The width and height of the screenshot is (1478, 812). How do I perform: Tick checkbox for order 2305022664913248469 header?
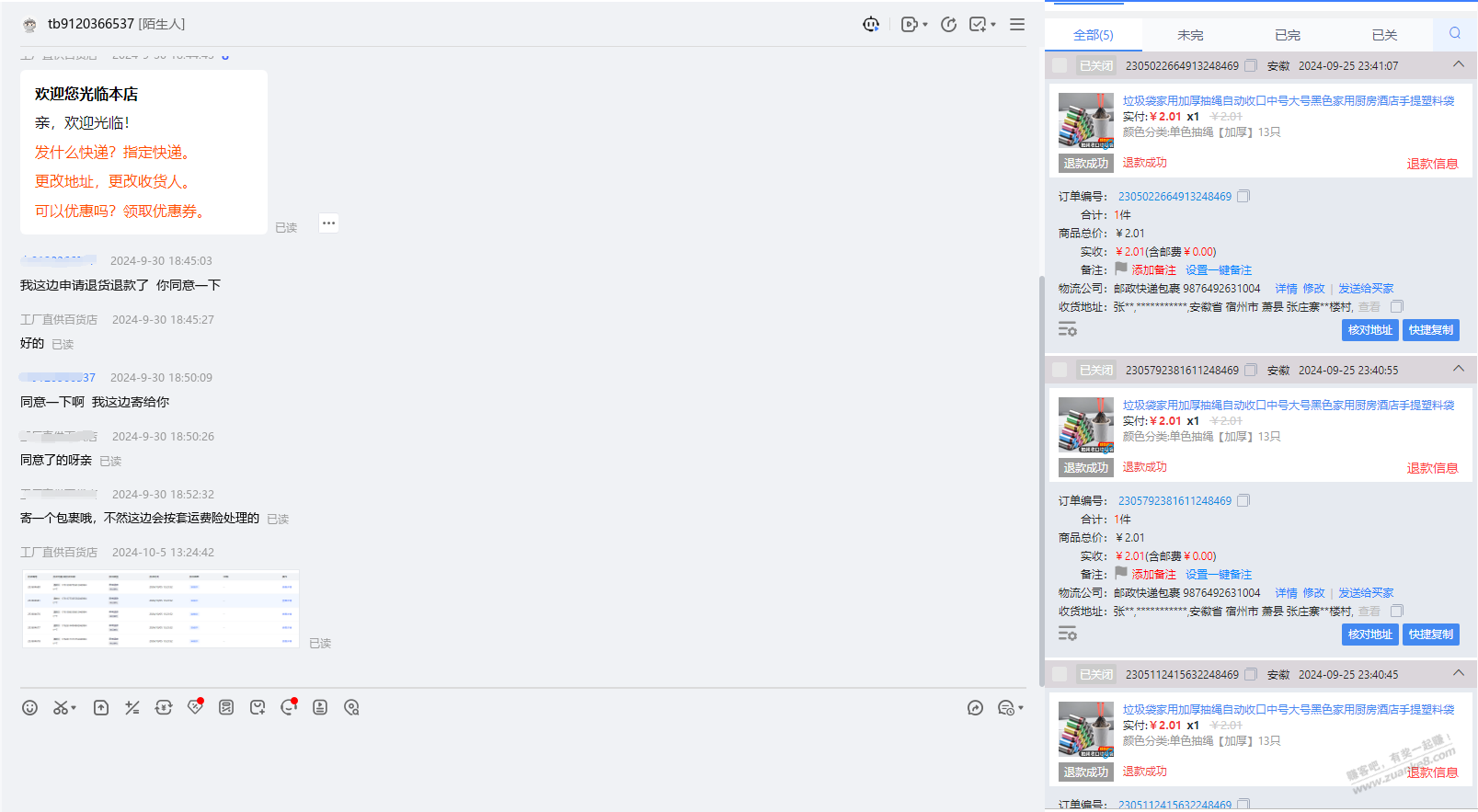[x=1060, y=65]
